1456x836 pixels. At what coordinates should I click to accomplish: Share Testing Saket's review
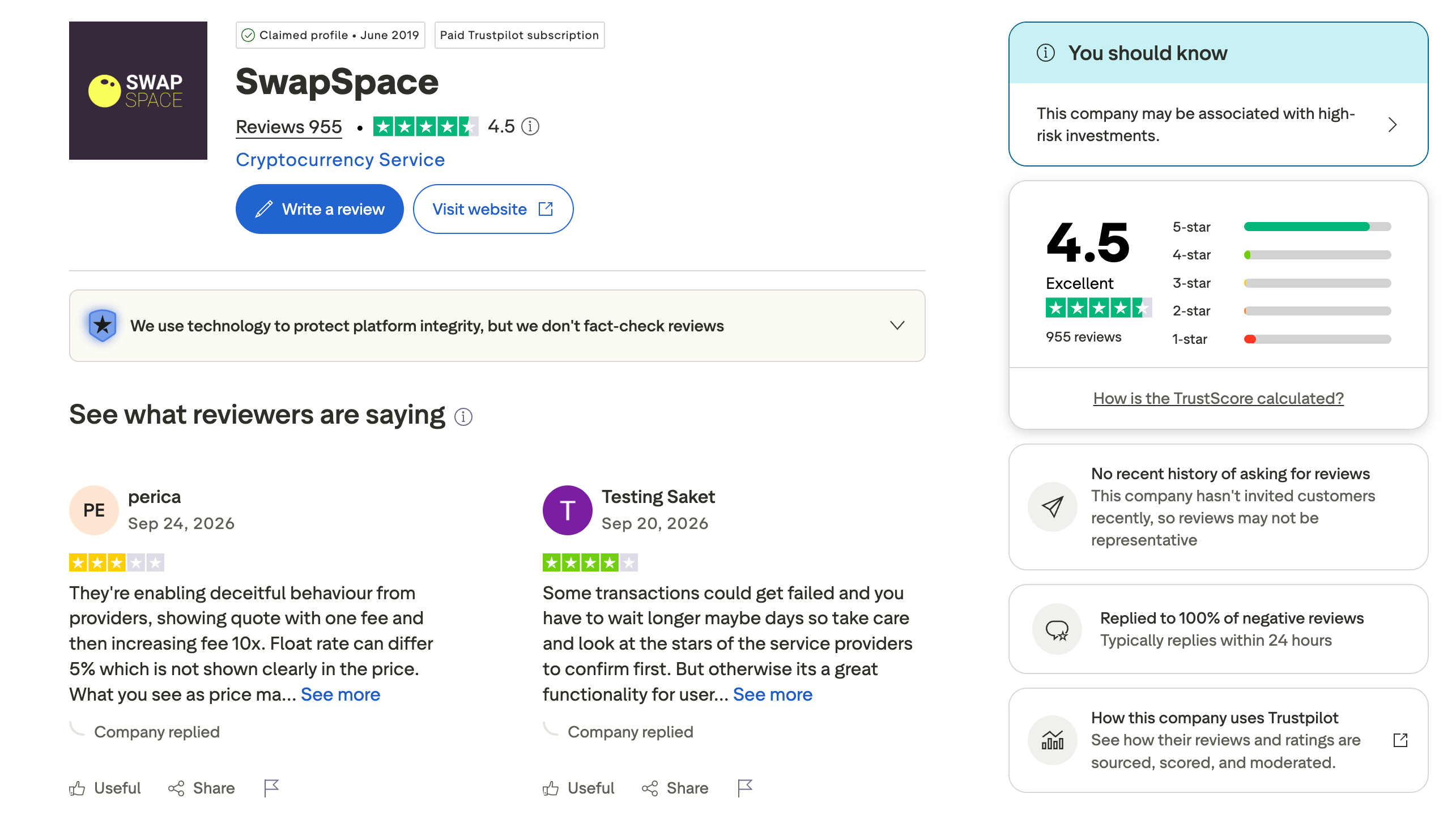(x=675, y=788)
